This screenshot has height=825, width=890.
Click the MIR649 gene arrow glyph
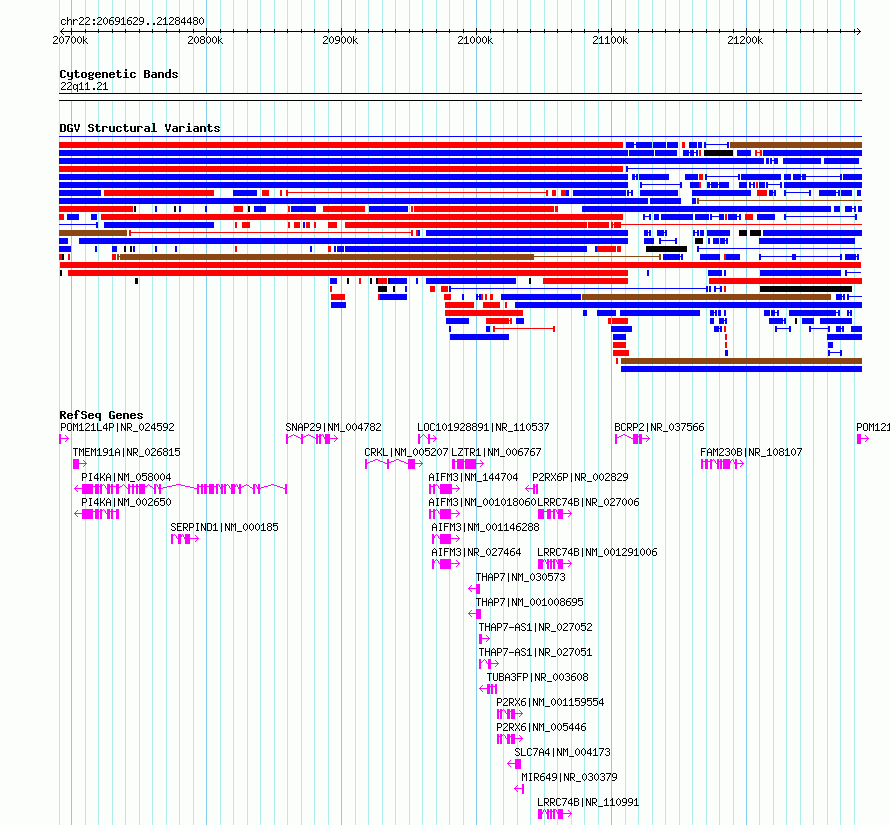coord(519,789)
